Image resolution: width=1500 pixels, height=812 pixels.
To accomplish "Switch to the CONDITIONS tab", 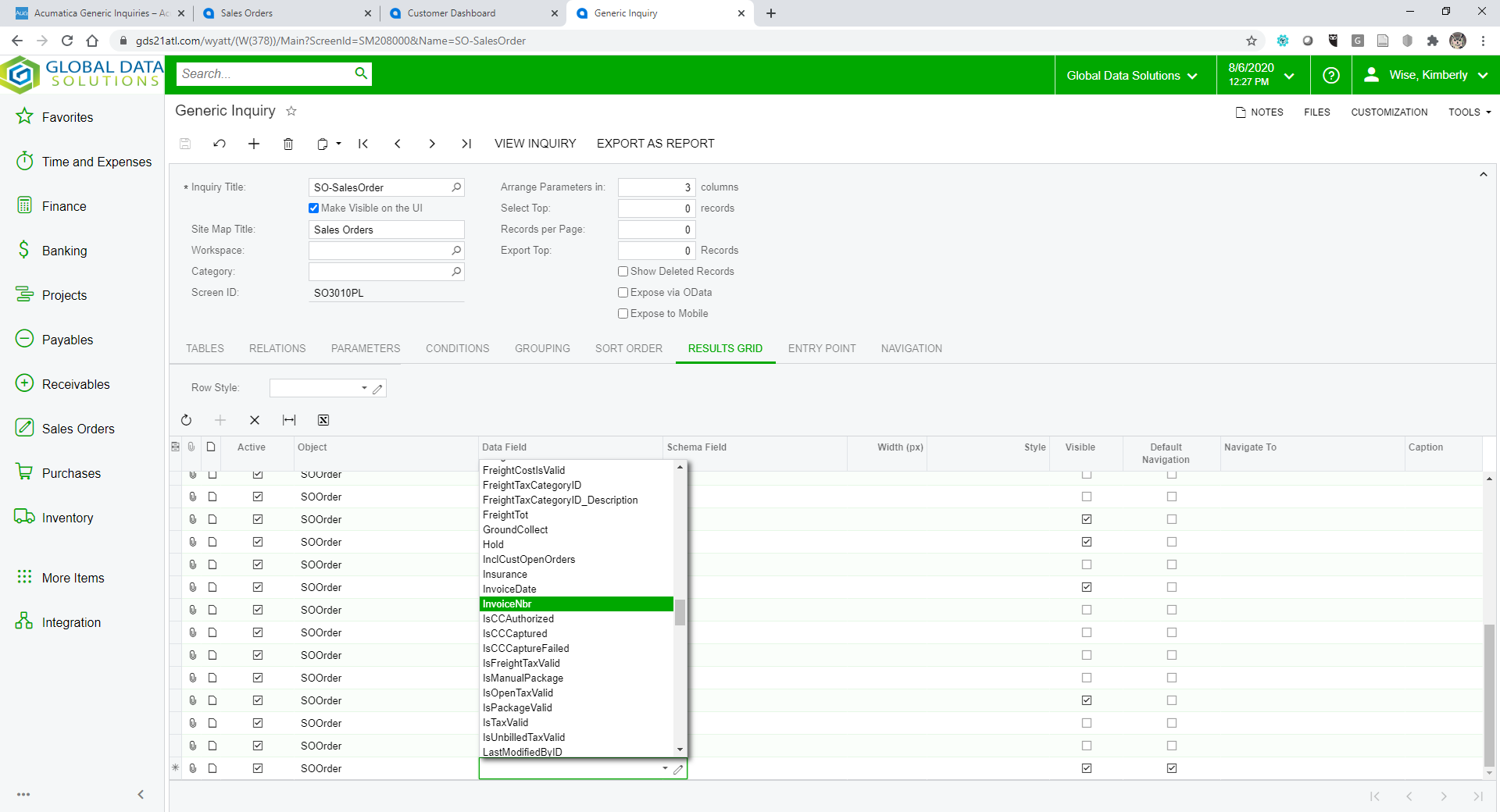I will [457, 349].
